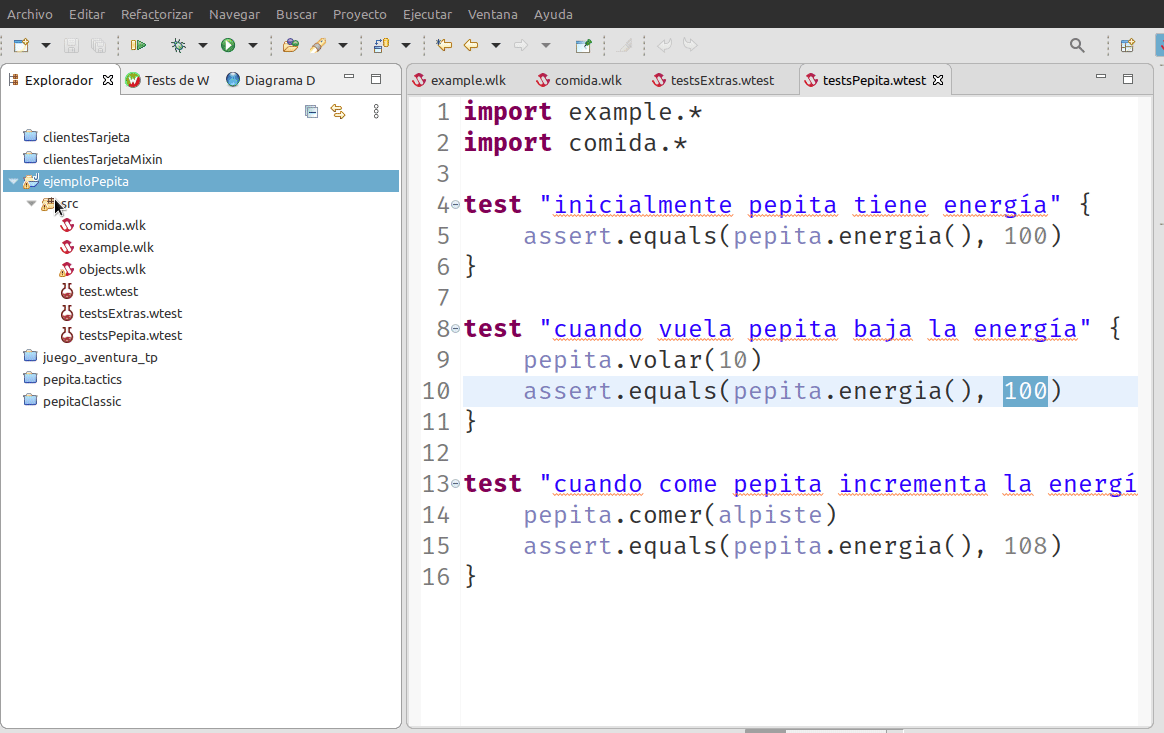Collapse the ejemploPepita project tree

tap(13, 182)
